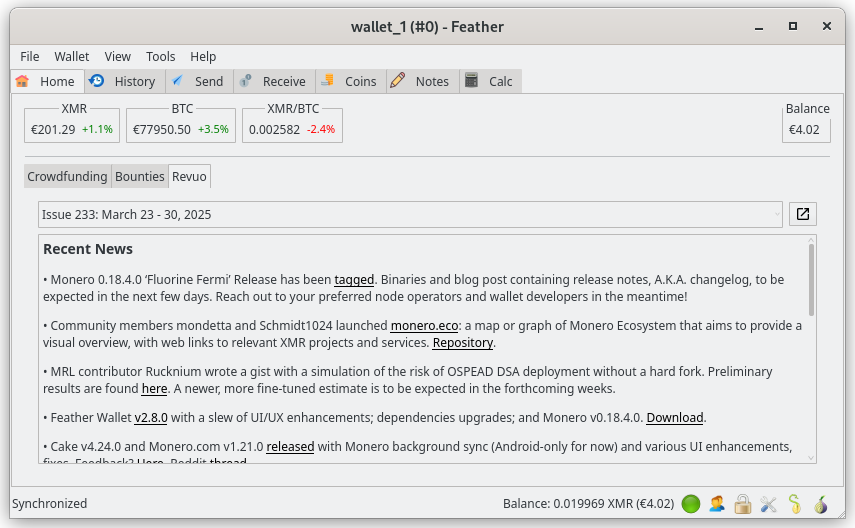Open settings via wrench and screwdriver icon
The image size is (855, 528).
pos(768,503)
